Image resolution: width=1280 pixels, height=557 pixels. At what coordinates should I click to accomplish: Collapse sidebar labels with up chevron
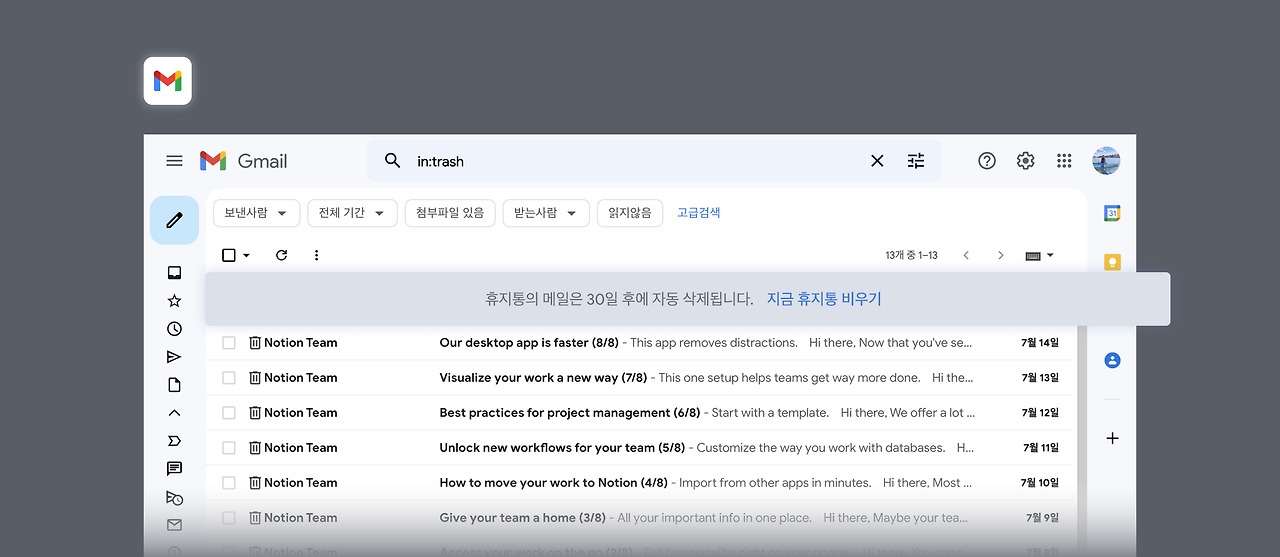click(174, 413)
